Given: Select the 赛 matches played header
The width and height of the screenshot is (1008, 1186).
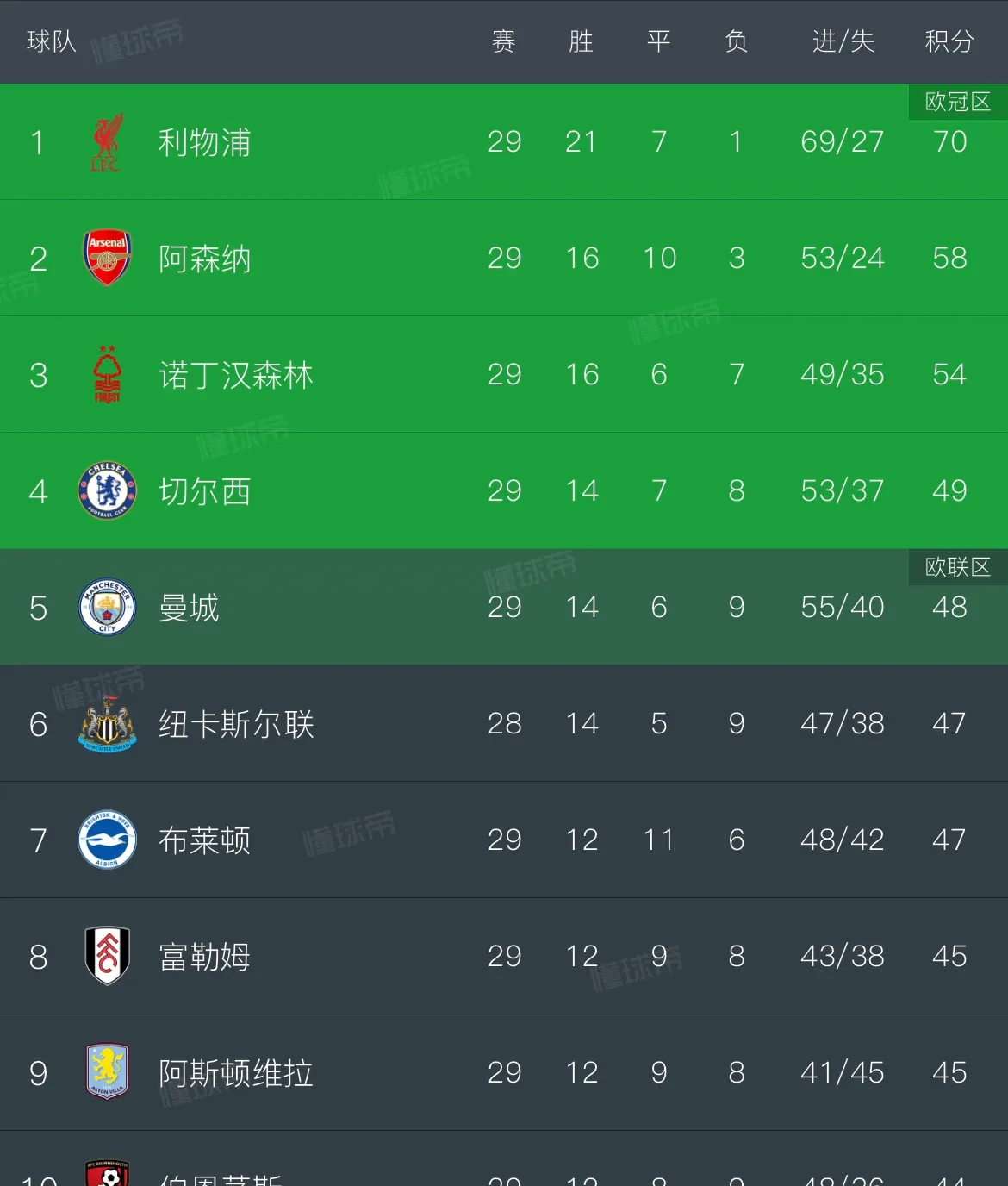Looking at the screenshot, I should pyautogui.click(x=504, y=41).
